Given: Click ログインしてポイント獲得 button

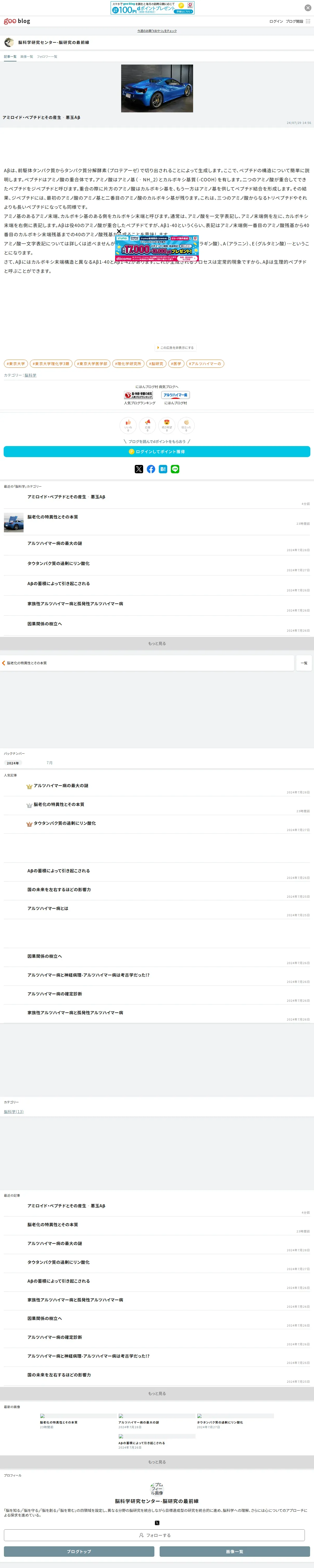Looking at the screenshot, I should 157,452.
